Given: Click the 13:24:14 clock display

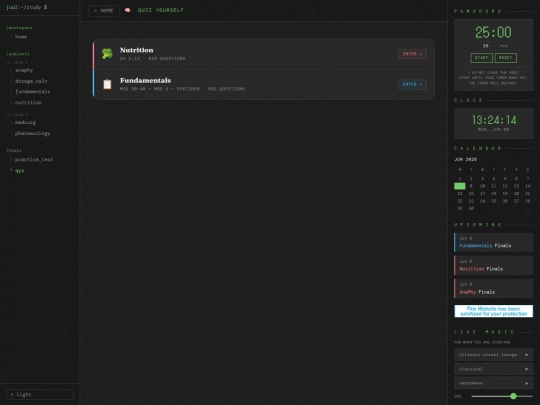Looking at the screenshot, I should coord(494,120).
